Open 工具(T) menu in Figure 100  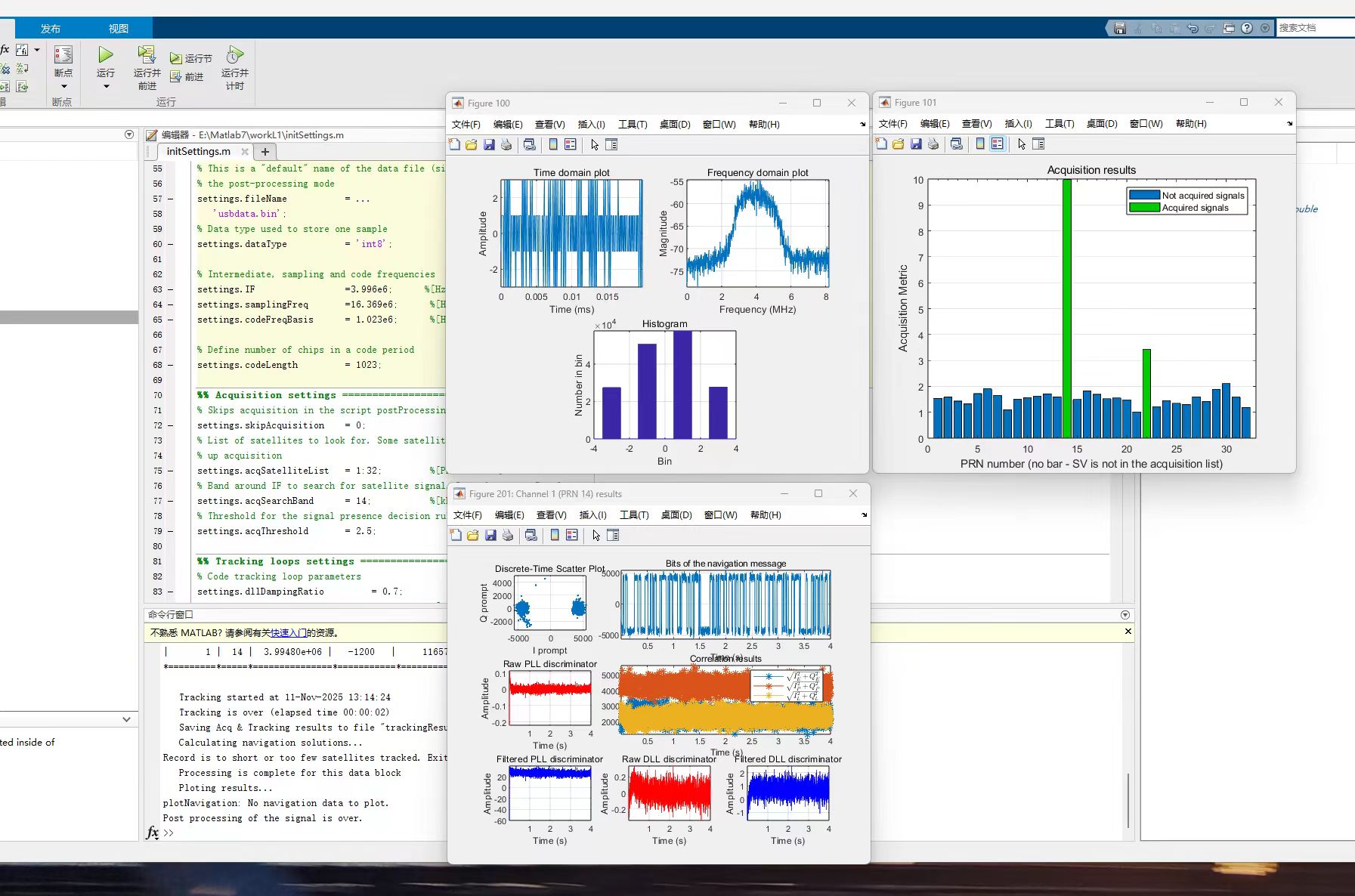coord(633,125)
